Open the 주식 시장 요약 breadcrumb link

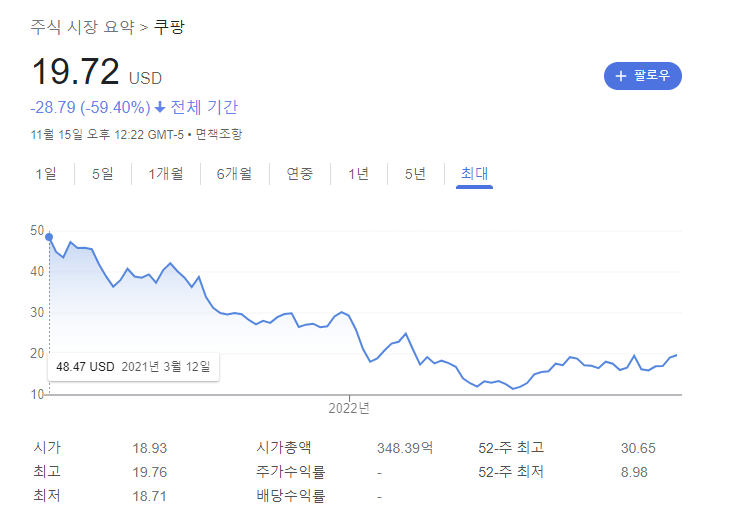point(82,27)
